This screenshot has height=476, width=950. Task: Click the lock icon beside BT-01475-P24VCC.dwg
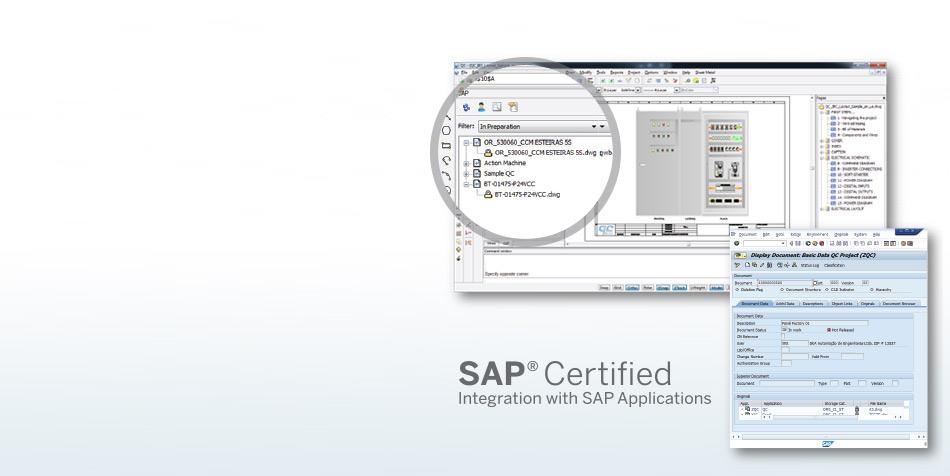point(488,194)
